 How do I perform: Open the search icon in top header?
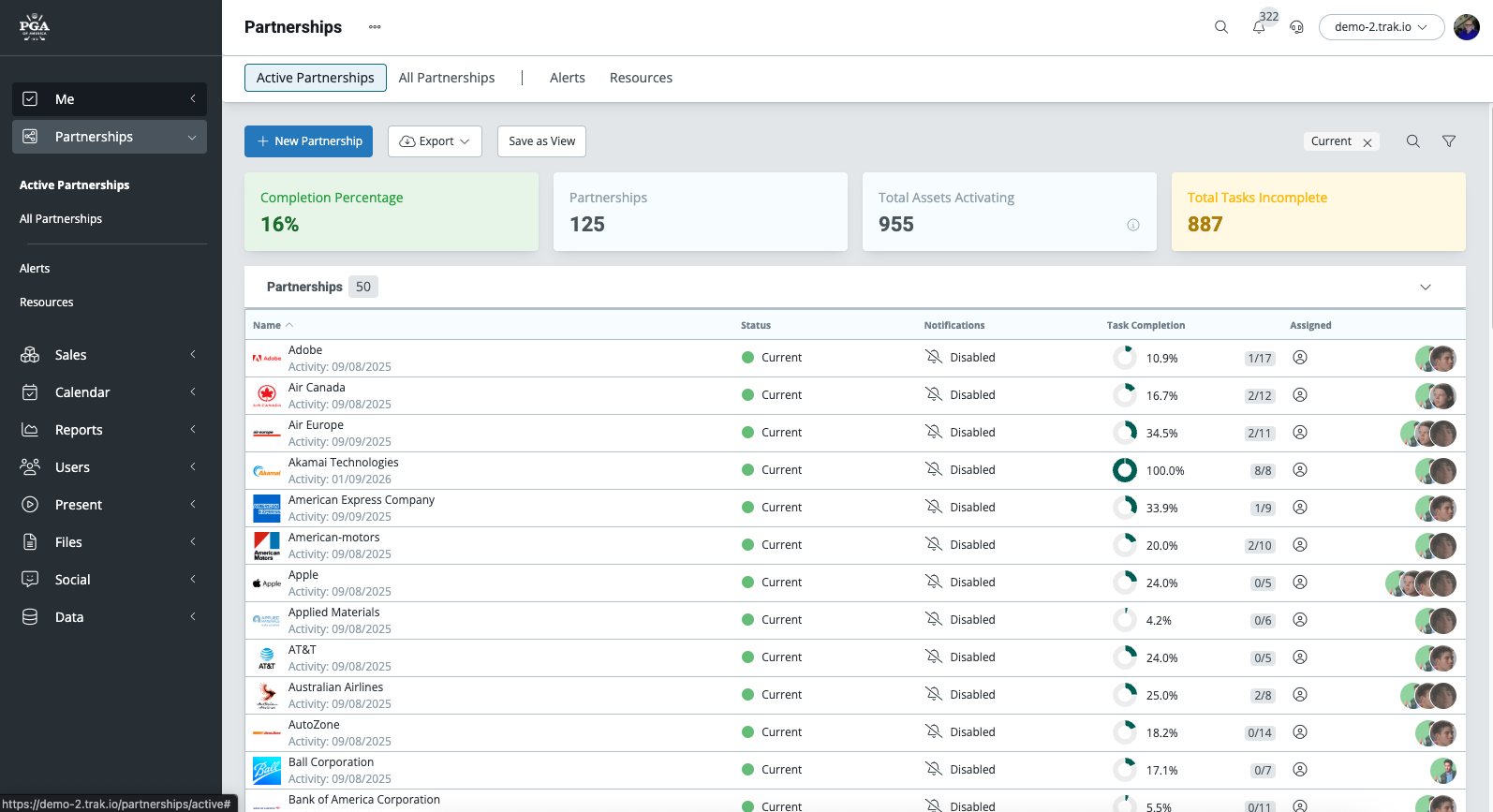tap(1221, 27)
